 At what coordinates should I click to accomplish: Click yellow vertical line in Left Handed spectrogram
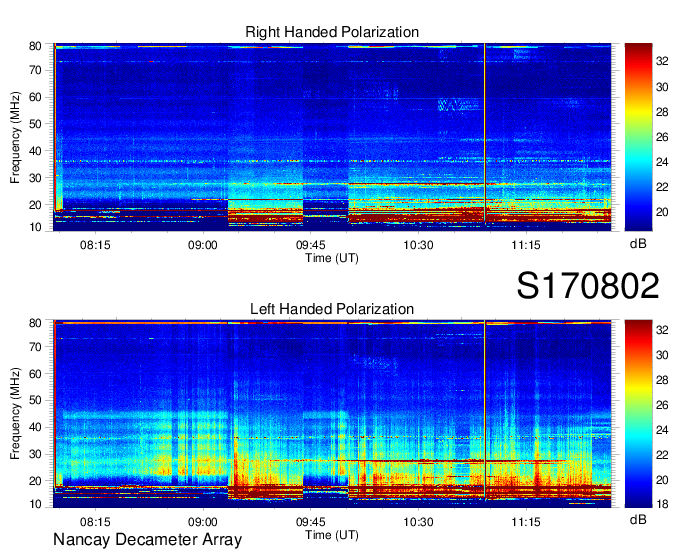pyautogui.click(x=485, y=410)
